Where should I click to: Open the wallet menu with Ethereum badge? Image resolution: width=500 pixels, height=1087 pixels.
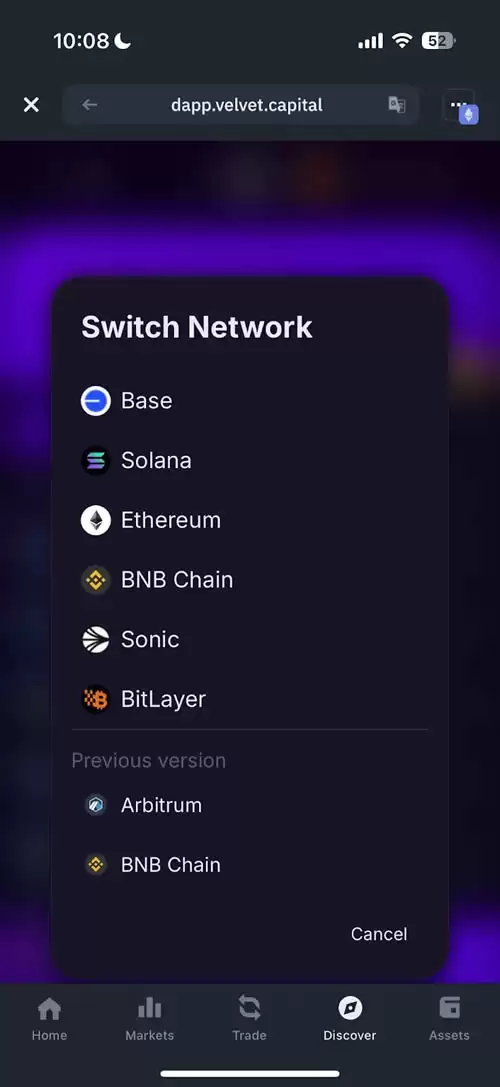pyautogui.click(x=460, y=106)
